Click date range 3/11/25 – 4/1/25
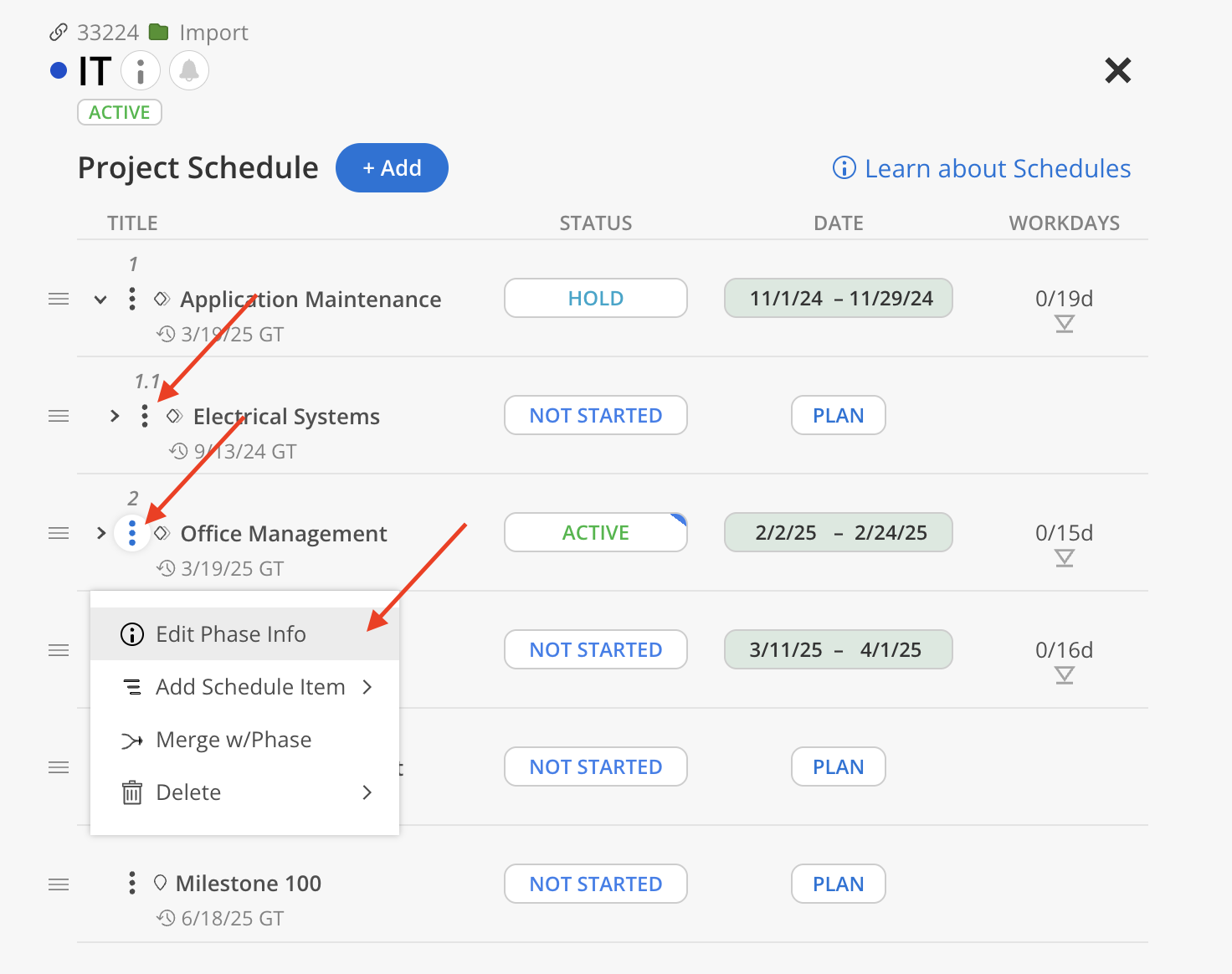Image resolution: width=1232 pixels, height=974 pixels. tap(839, 649)
